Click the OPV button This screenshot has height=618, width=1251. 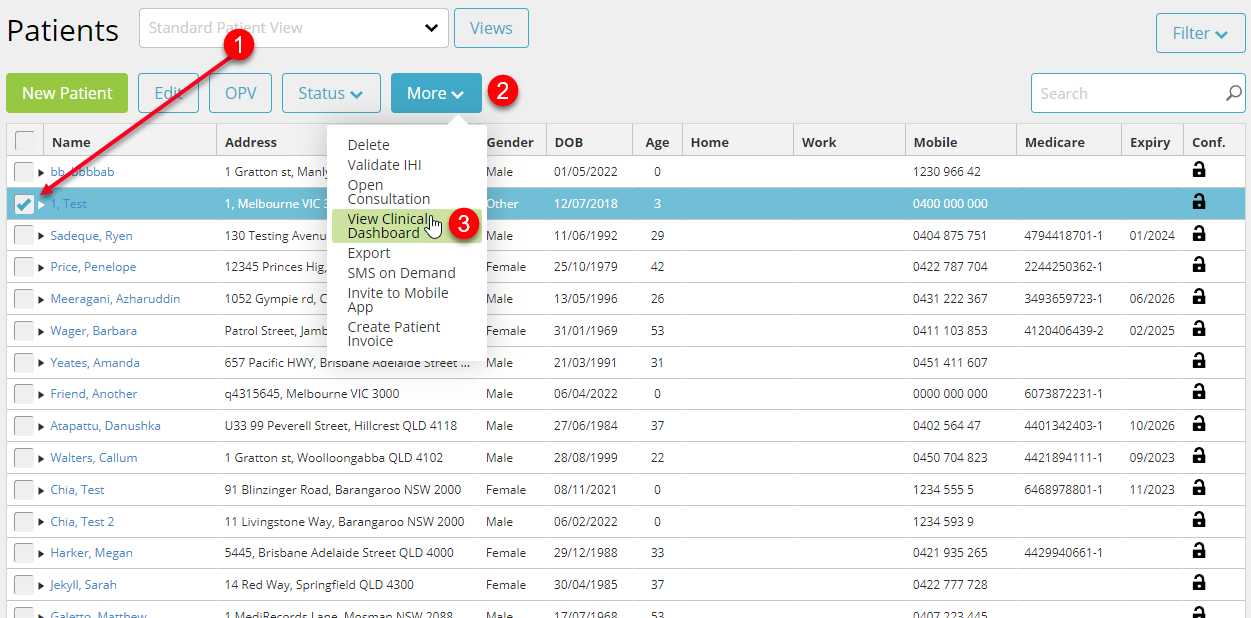coord(240,93)
